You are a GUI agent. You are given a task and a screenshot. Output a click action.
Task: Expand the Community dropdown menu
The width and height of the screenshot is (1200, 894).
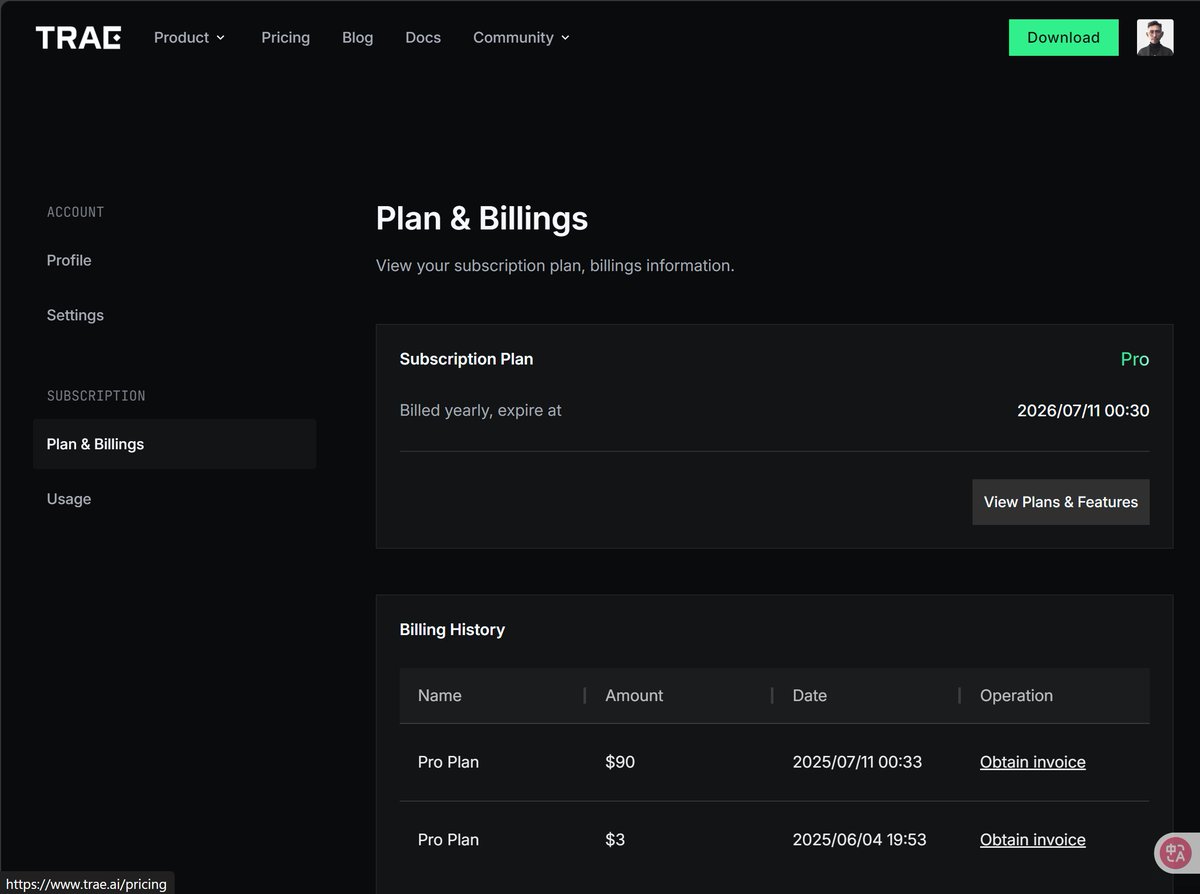point(521,38)
